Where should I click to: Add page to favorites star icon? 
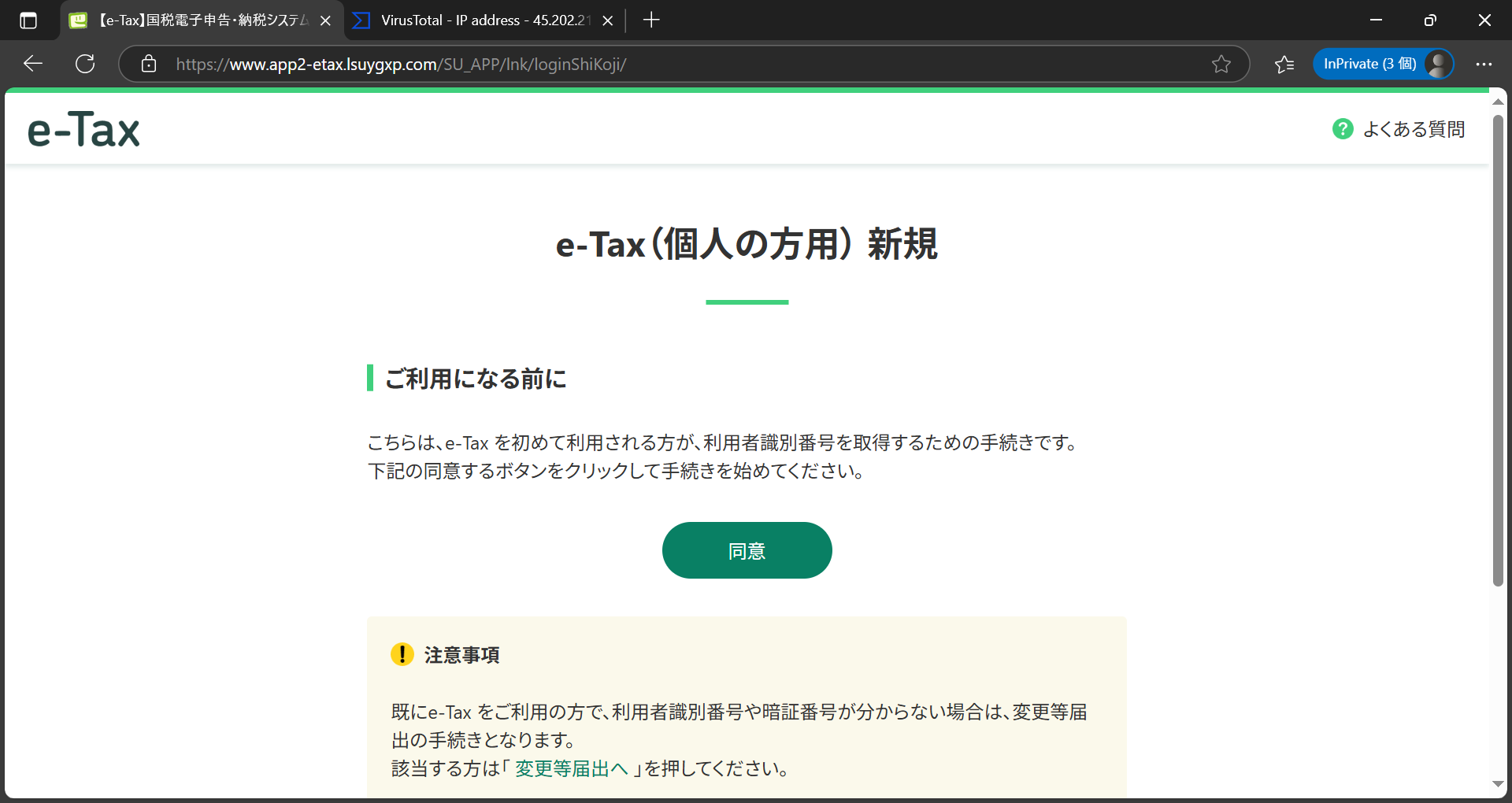(x=1221, y=64)
